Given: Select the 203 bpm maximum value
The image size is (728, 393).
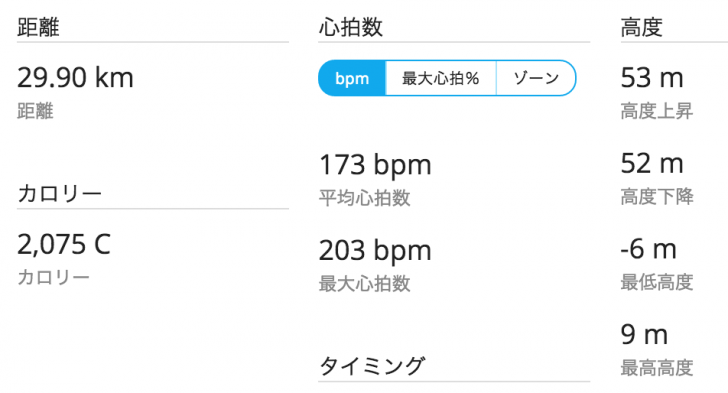Looking at the screenshot, I should pos(375,251).
